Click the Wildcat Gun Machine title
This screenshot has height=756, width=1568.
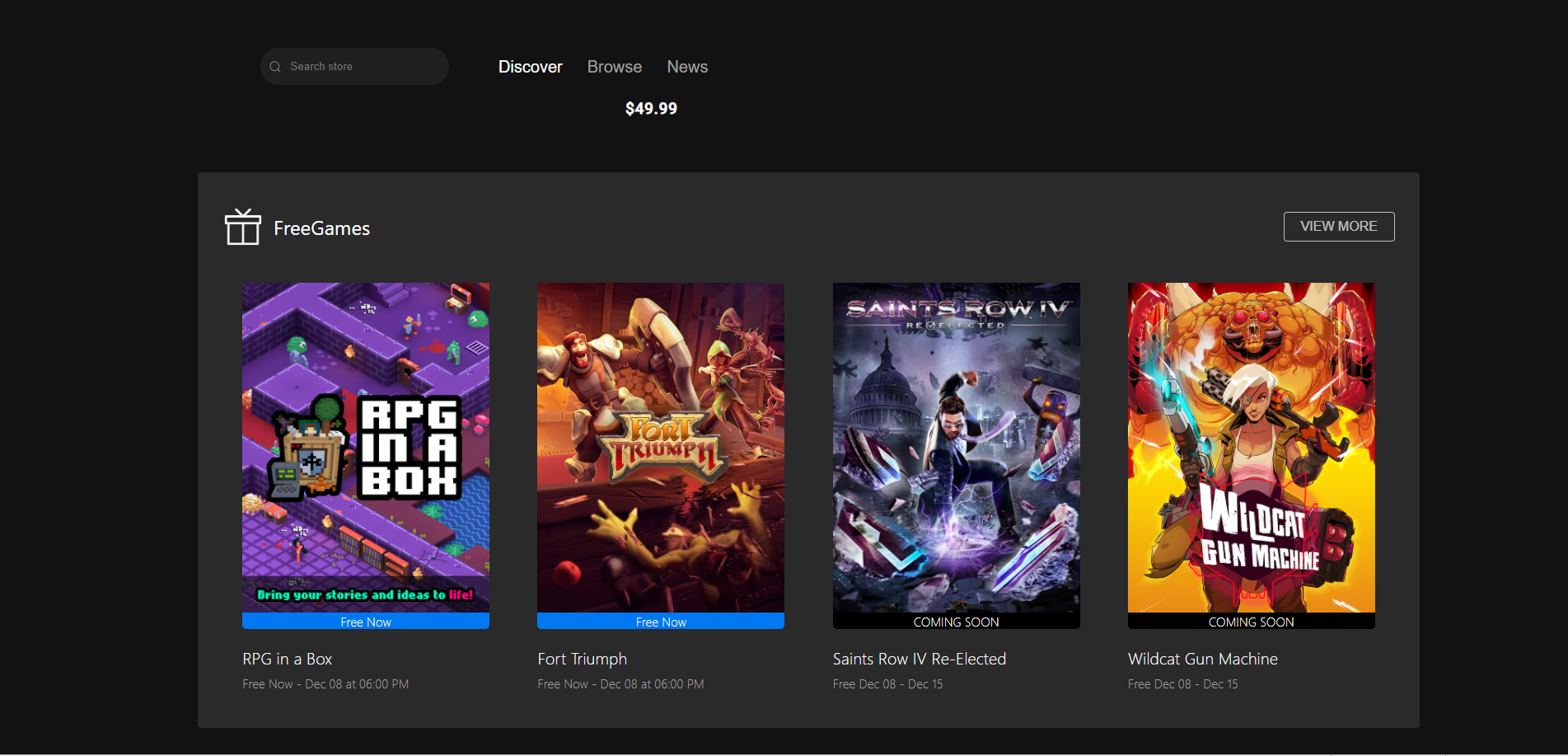tap(1203, 659)
